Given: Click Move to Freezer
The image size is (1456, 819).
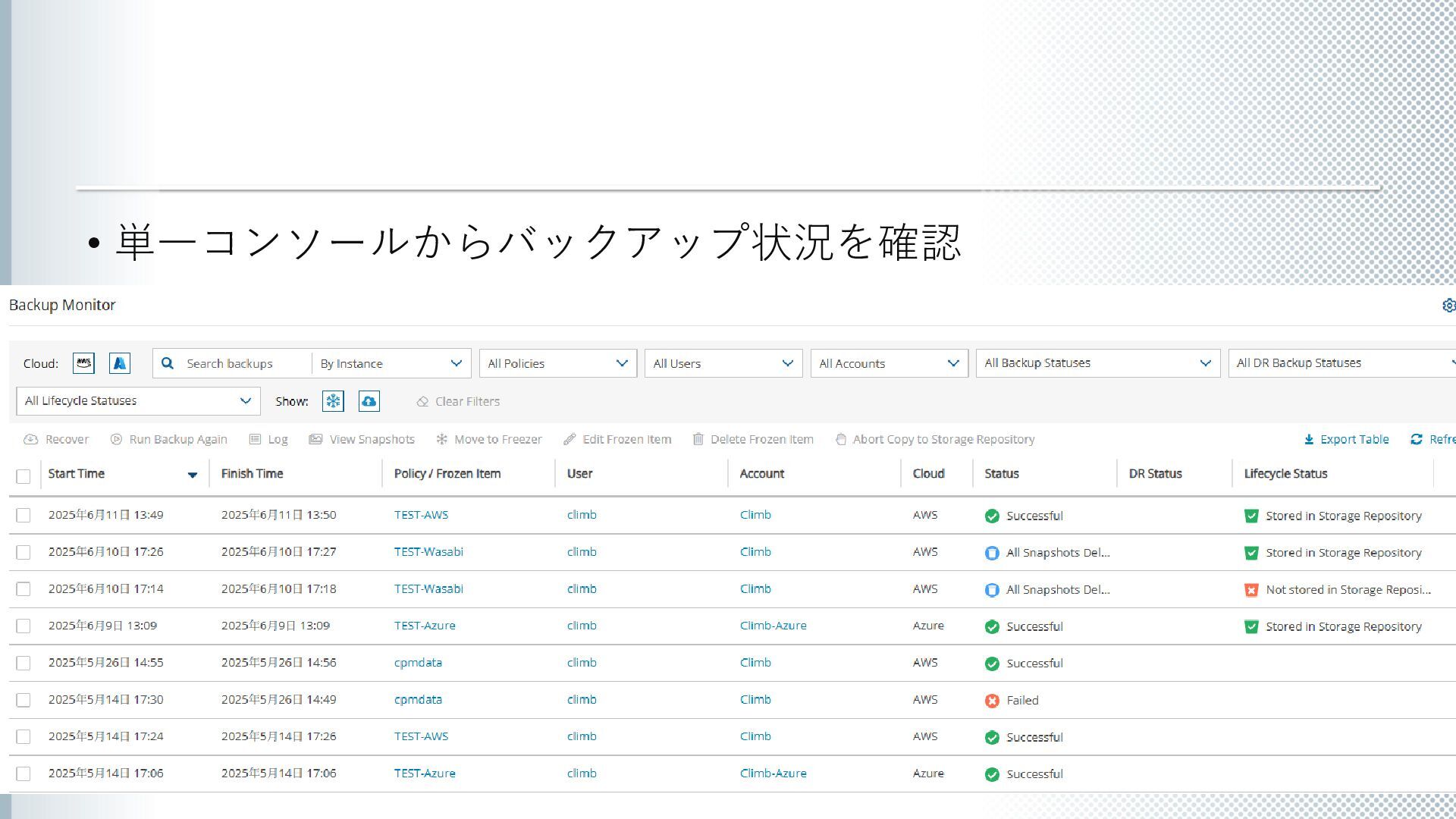Looking at the screenshot, I should [488, 439].
